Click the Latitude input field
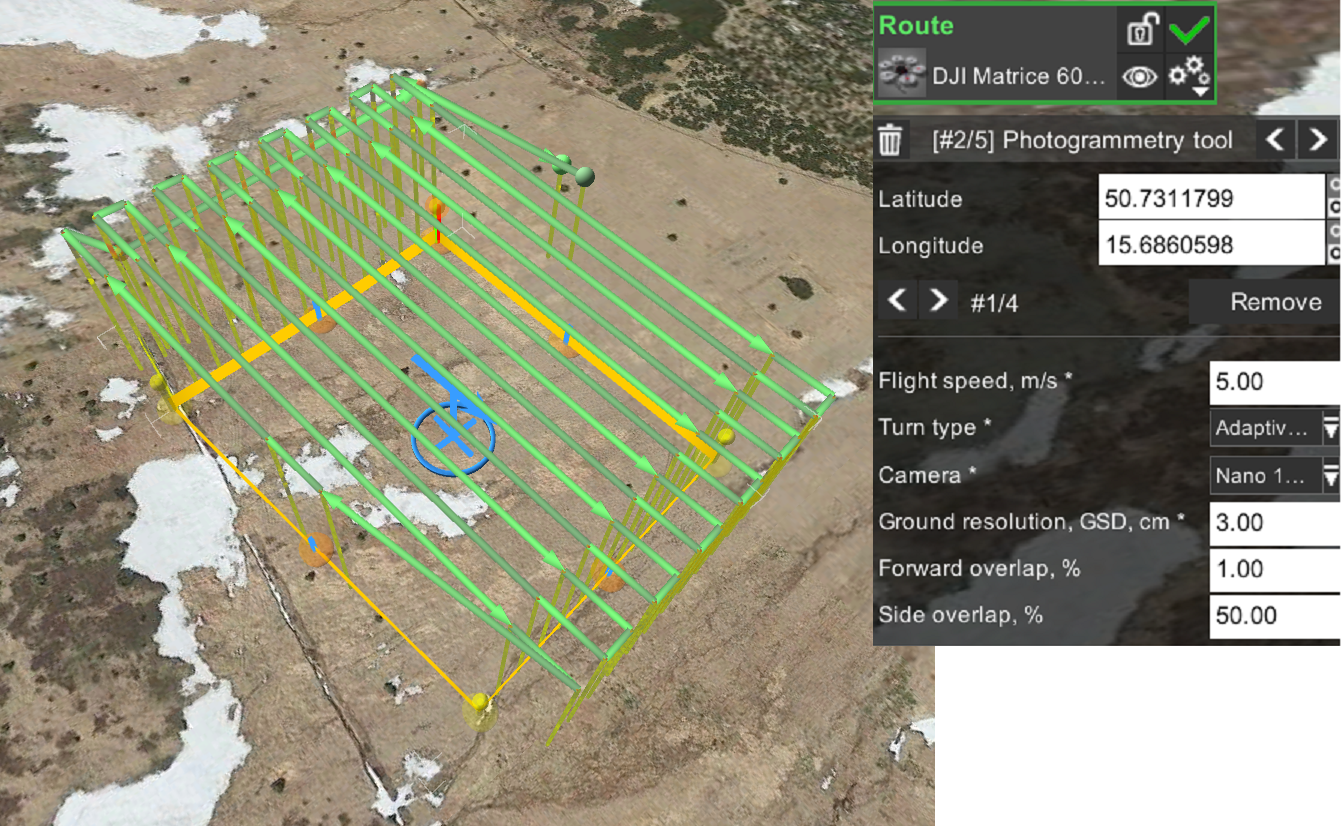This screenshot has height=826, width=1342. click(x=1210, y=198)
